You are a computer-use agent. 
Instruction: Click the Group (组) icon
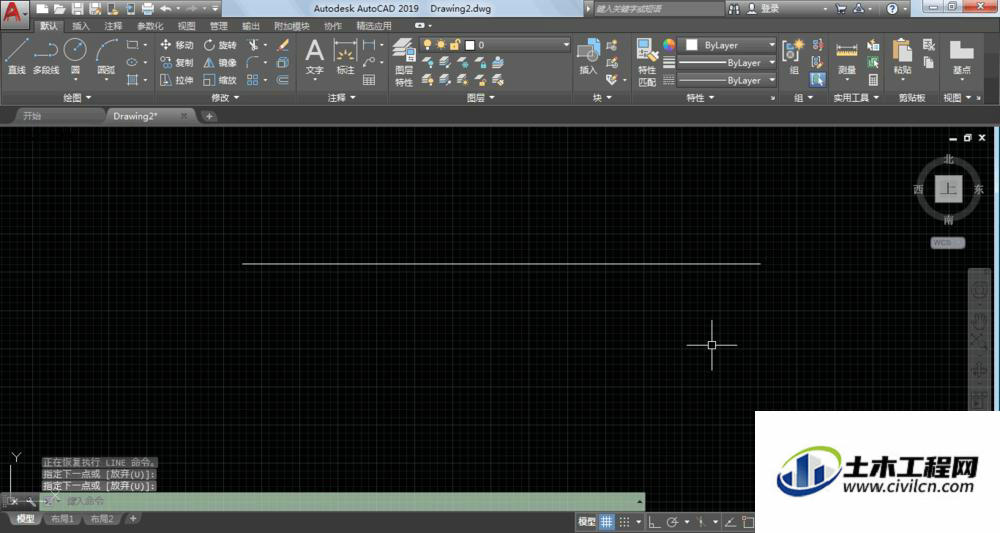793,56
